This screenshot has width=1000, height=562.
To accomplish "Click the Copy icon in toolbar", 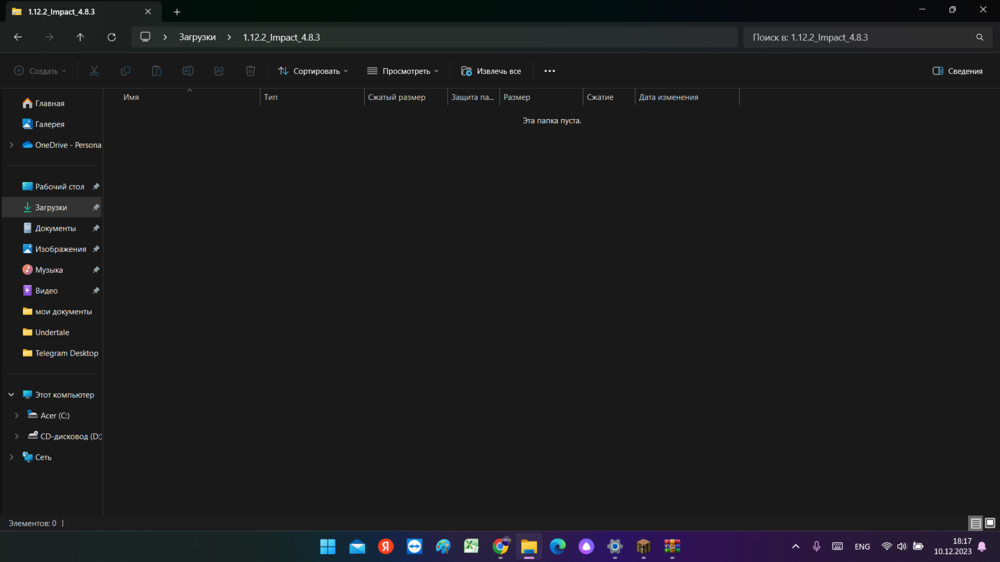I will click(125, 71).
